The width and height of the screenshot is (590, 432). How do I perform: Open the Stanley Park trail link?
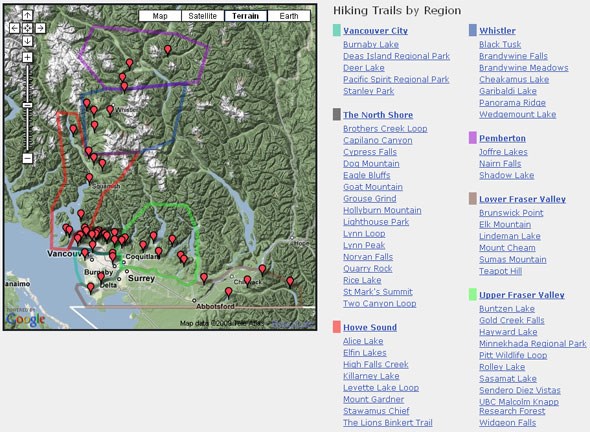[369, 91]
